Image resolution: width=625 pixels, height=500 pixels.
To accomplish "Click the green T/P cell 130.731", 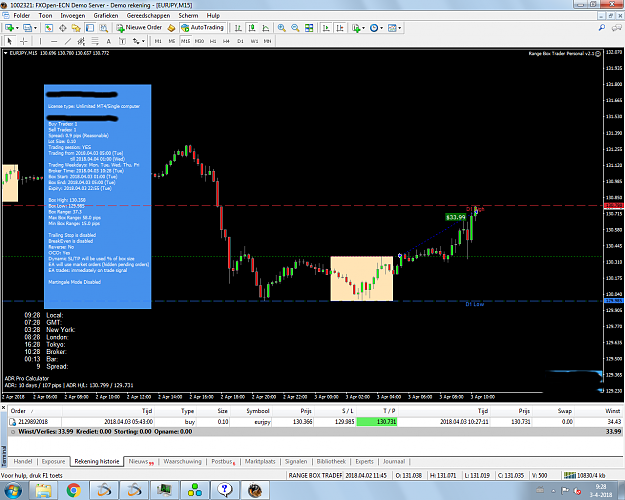I will (x=377, y=421).
